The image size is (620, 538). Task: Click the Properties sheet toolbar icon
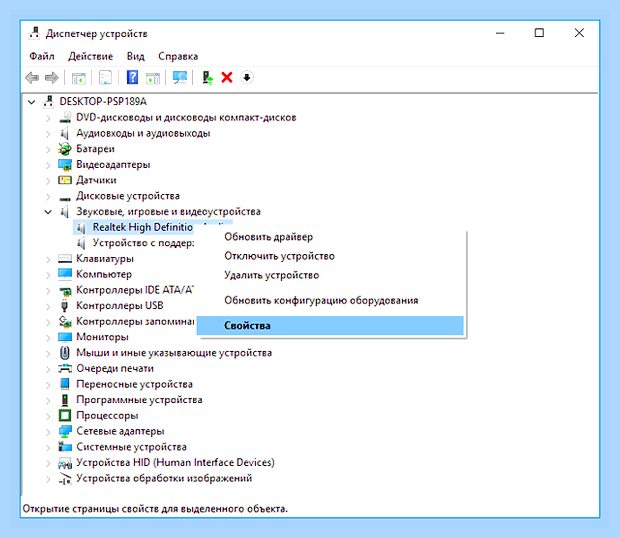point(105,77)
